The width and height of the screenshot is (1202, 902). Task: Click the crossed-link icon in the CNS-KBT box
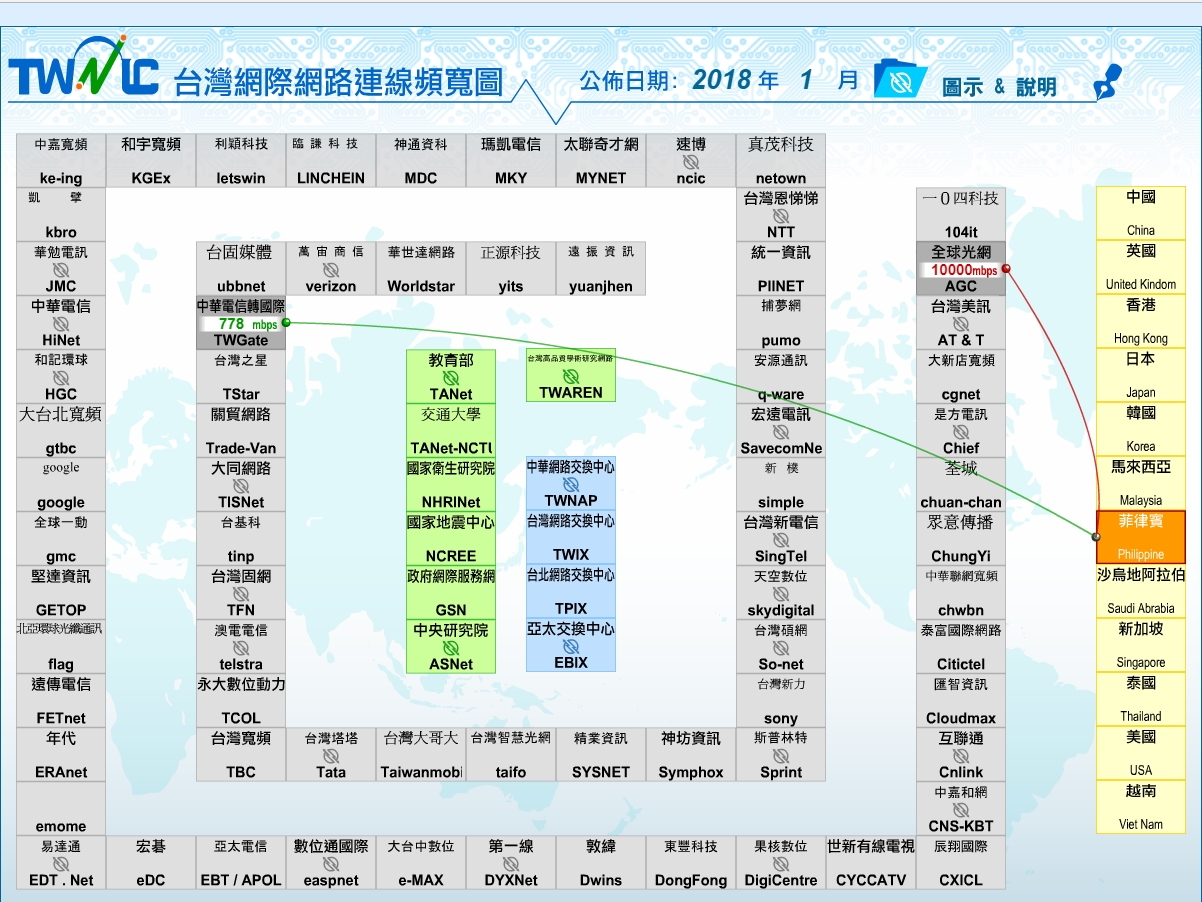click(x=961, y=810)
